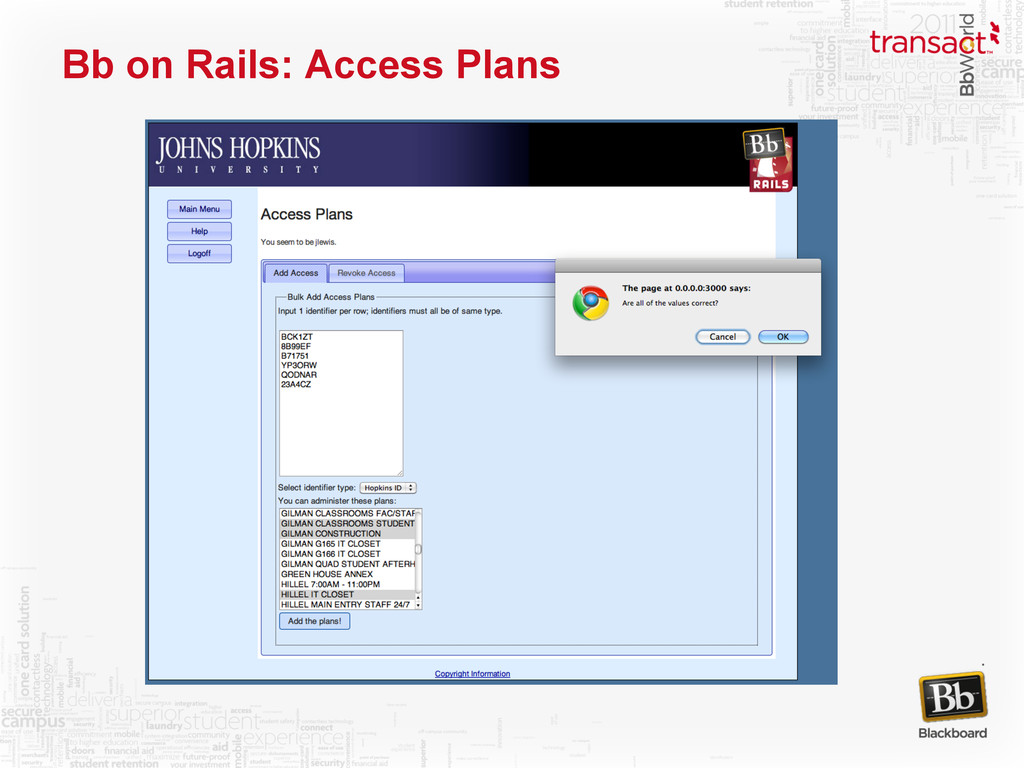Click the Johns Hopkins University logo

point(238,155)
